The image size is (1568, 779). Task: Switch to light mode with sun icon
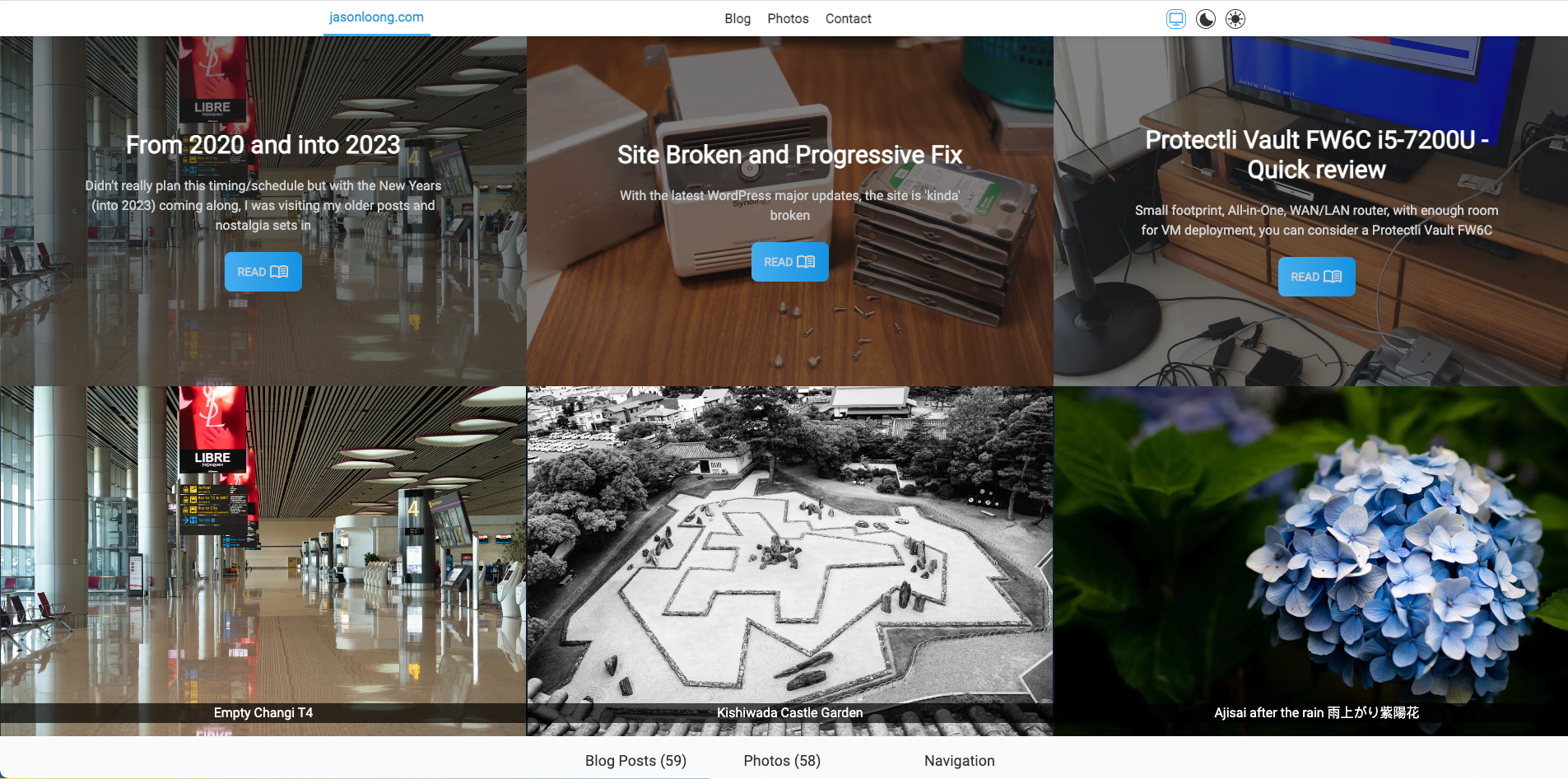pyautogui.click(x=1234, y=18)
